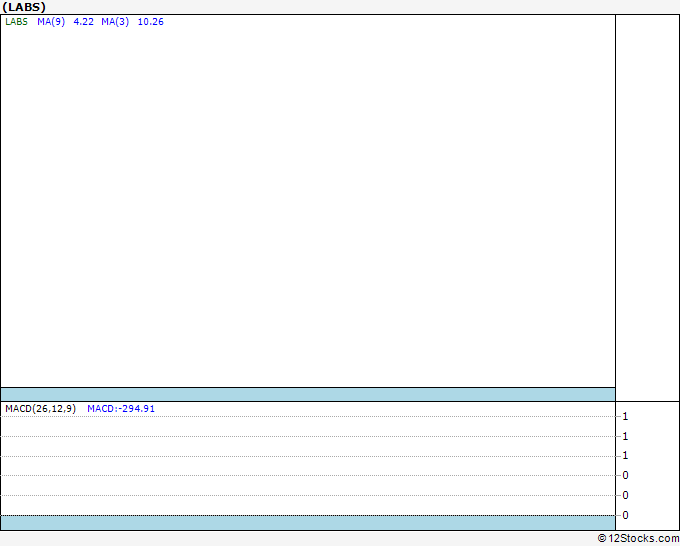Click the MA(9) indicator label
Image resolution: width=680 pixels, height=546 pixels.
pos(51,22)
